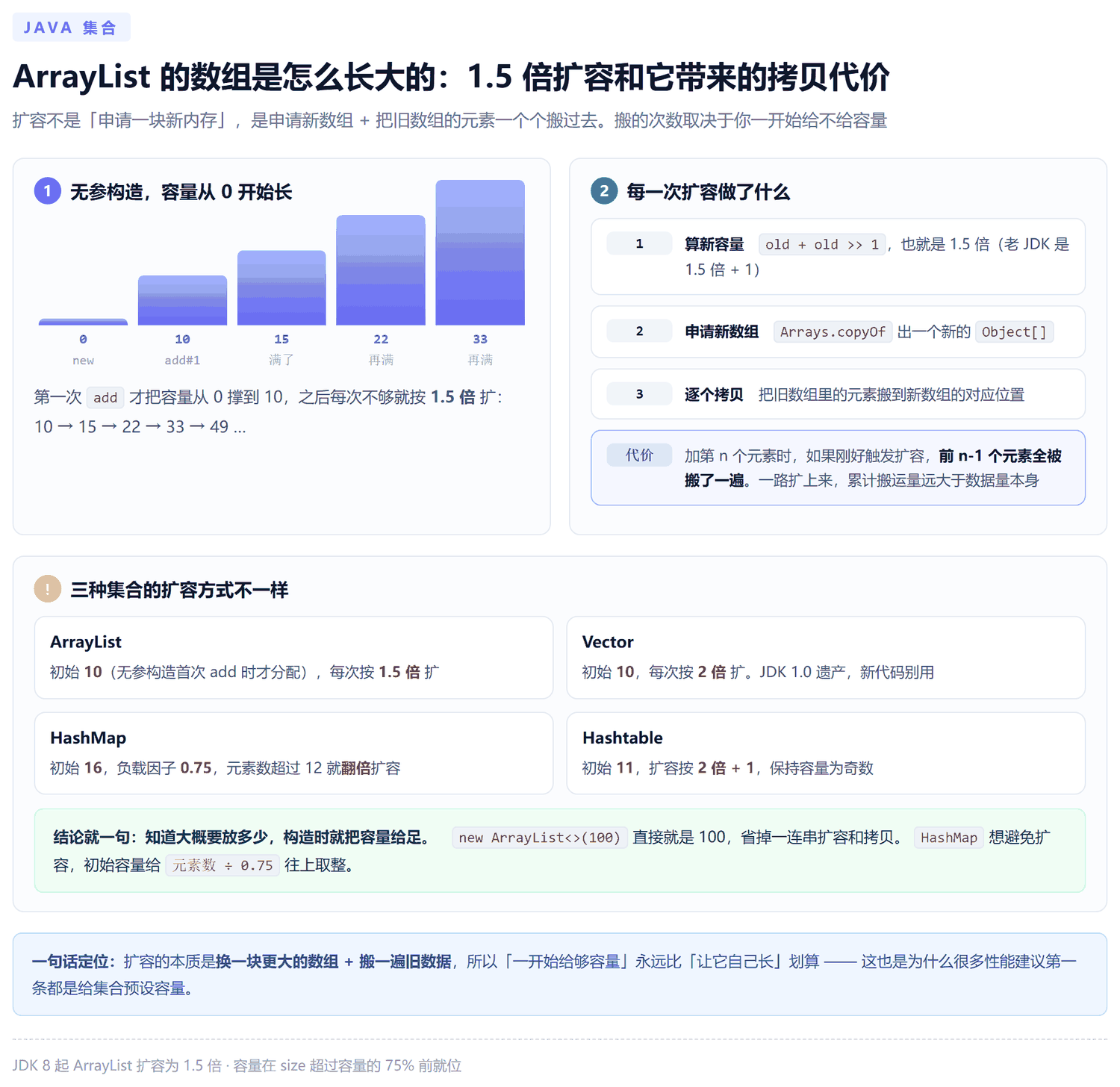Click the code snippet 'old + old >> 1'
The width and height of the screenshot is (1120, 1087).
[822, 244]
